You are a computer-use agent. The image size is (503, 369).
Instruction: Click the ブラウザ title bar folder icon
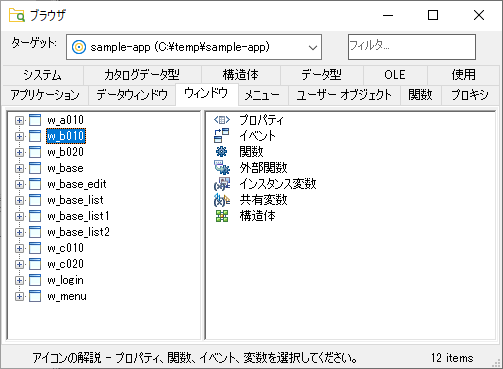[x=17, y=15]
